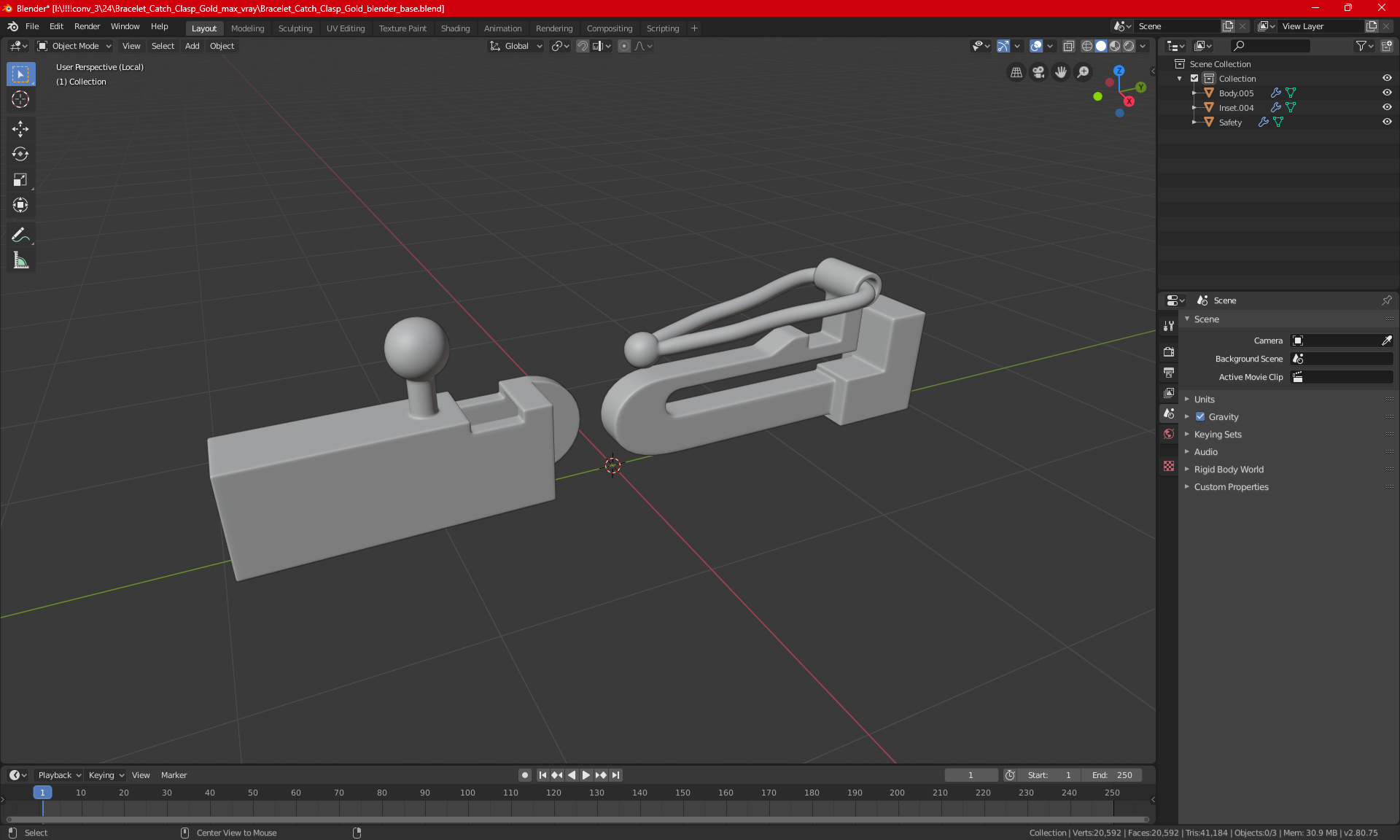Switch to rendered shading mode
This screenshot has height=840, width=1400.
[x=1129, y=46]
